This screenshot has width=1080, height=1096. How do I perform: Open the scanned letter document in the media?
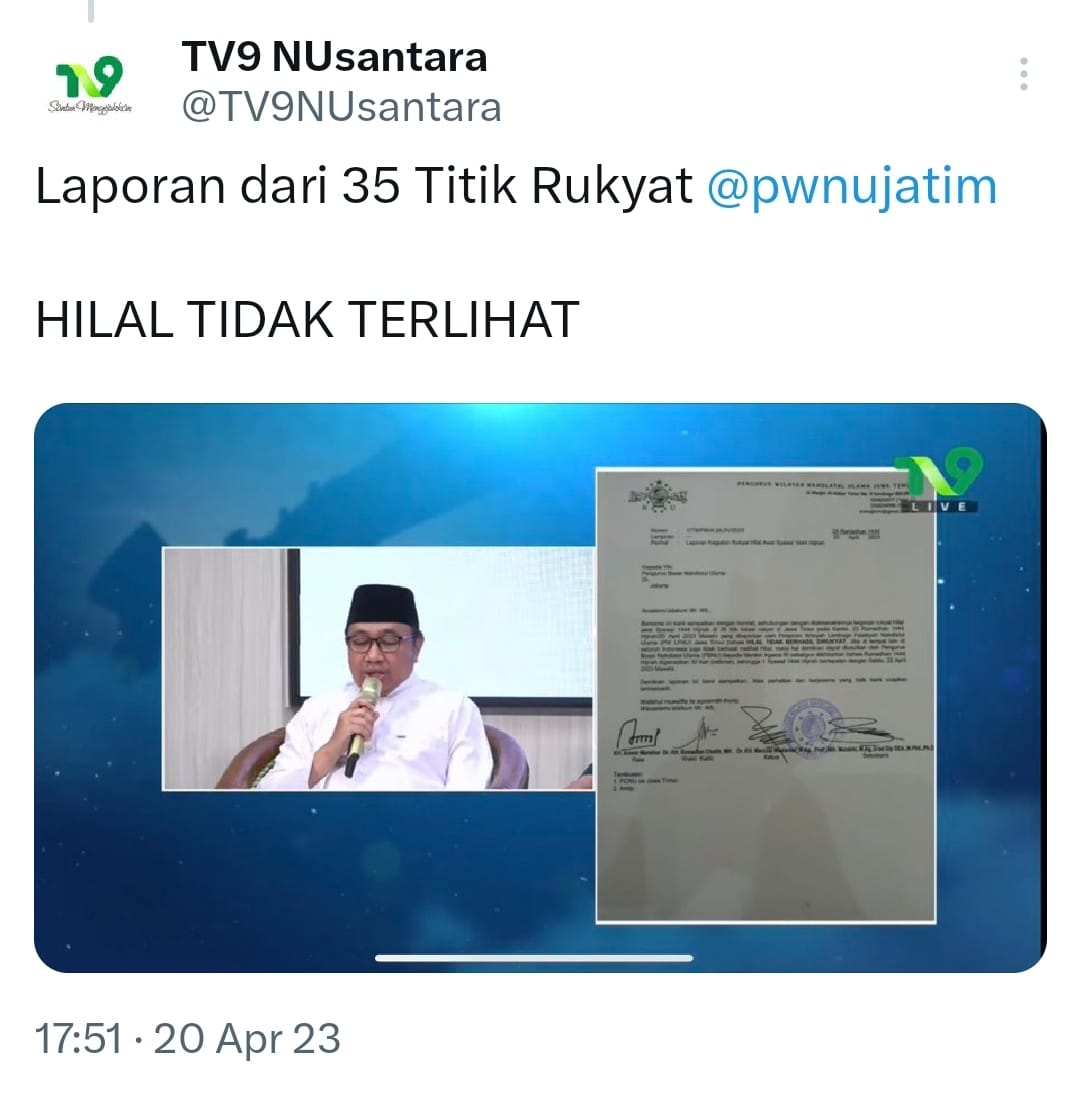[765, 695]
